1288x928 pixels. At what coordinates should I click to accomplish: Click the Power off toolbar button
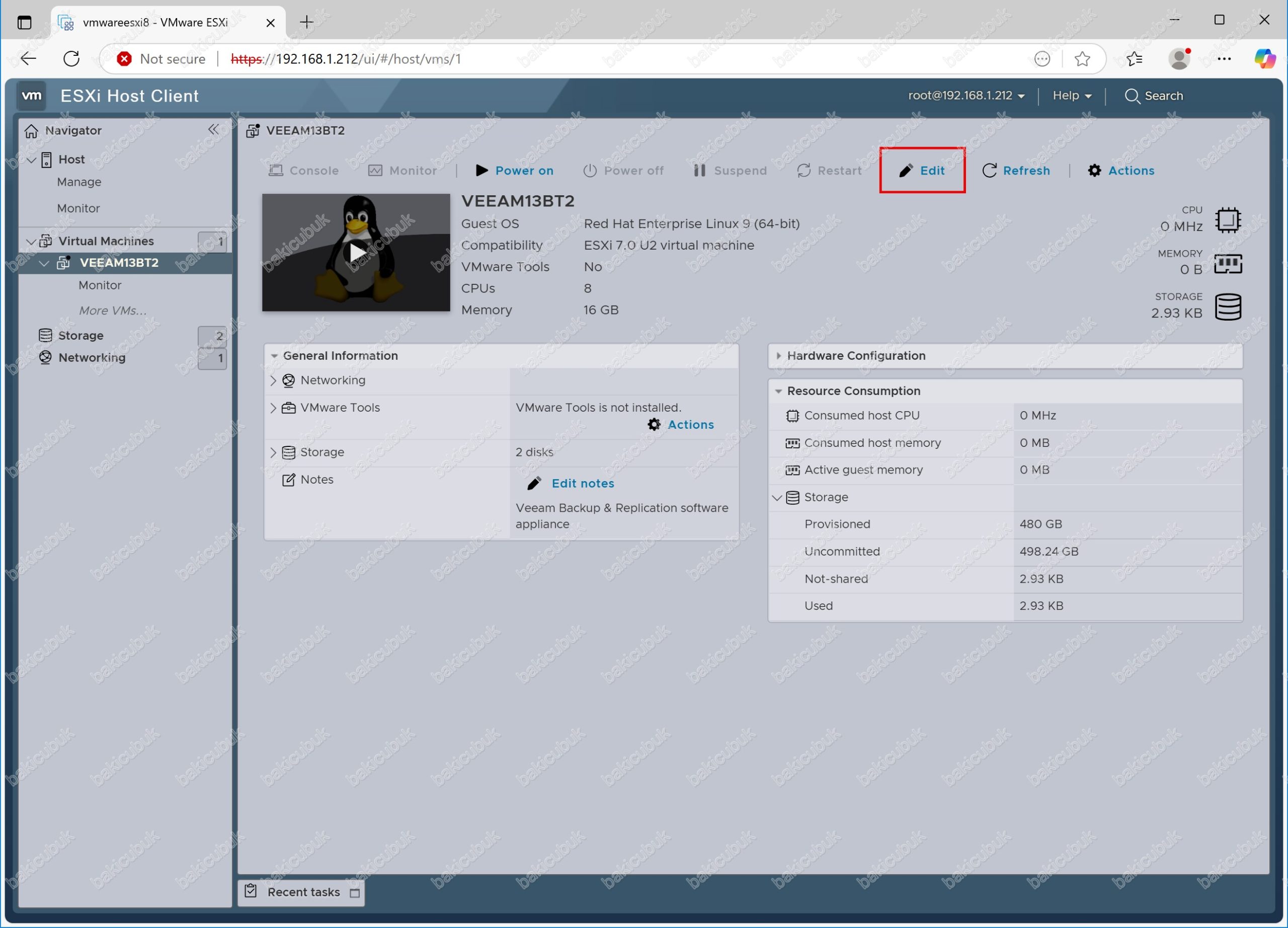[623, 171]
